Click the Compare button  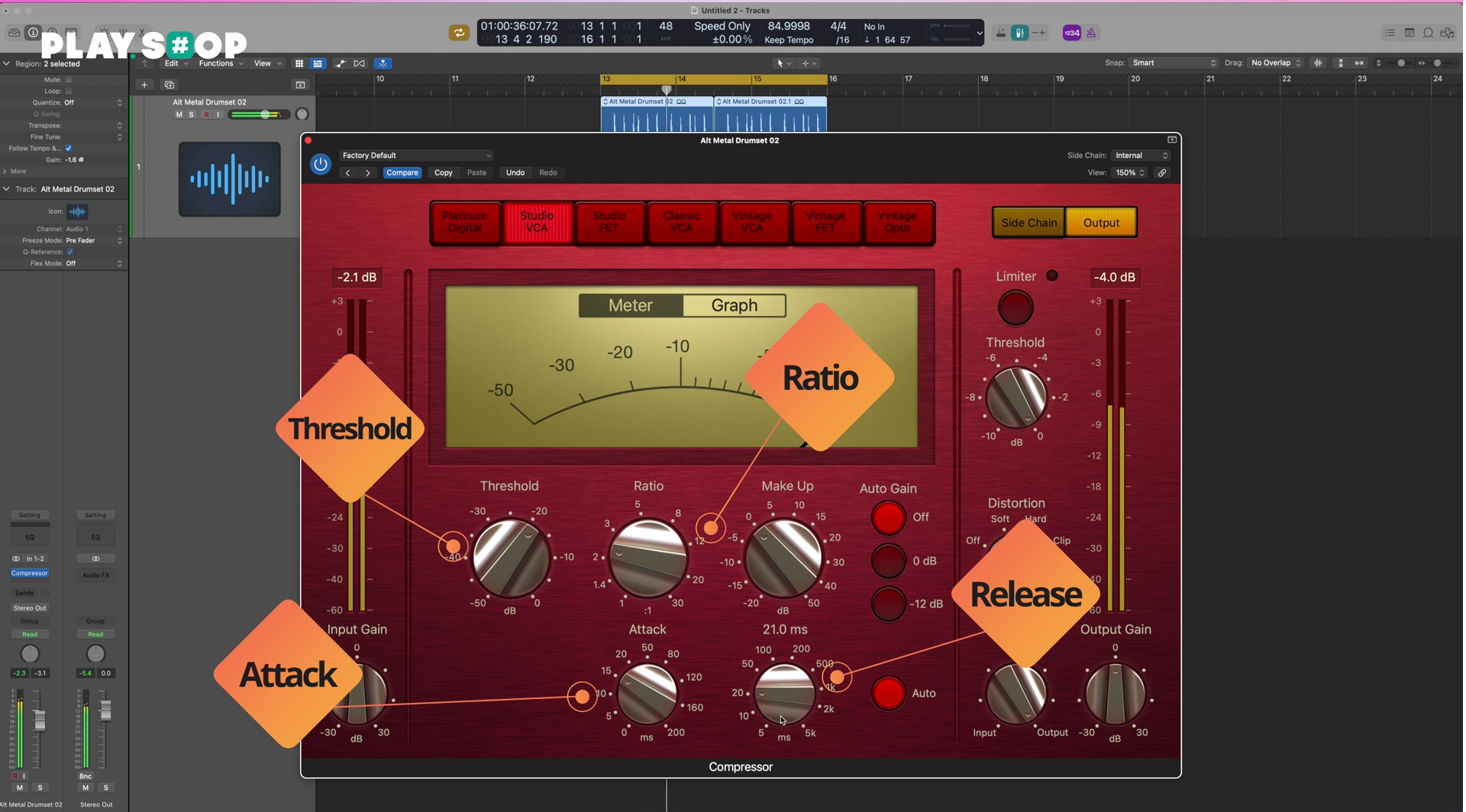402,173
